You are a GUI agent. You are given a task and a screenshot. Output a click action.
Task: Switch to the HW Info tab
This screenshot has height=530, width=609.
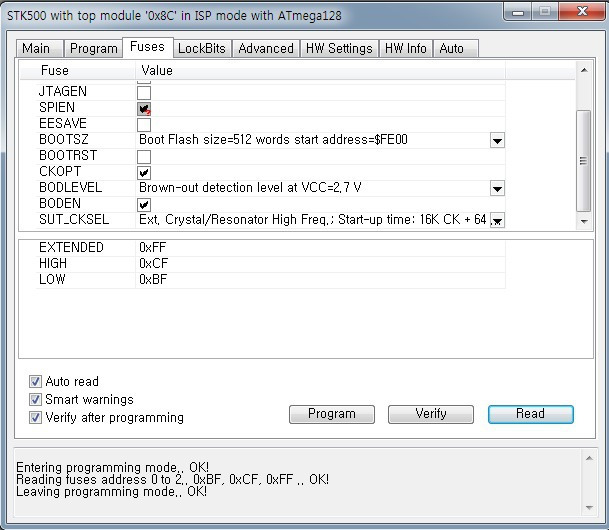pos(406,49)
